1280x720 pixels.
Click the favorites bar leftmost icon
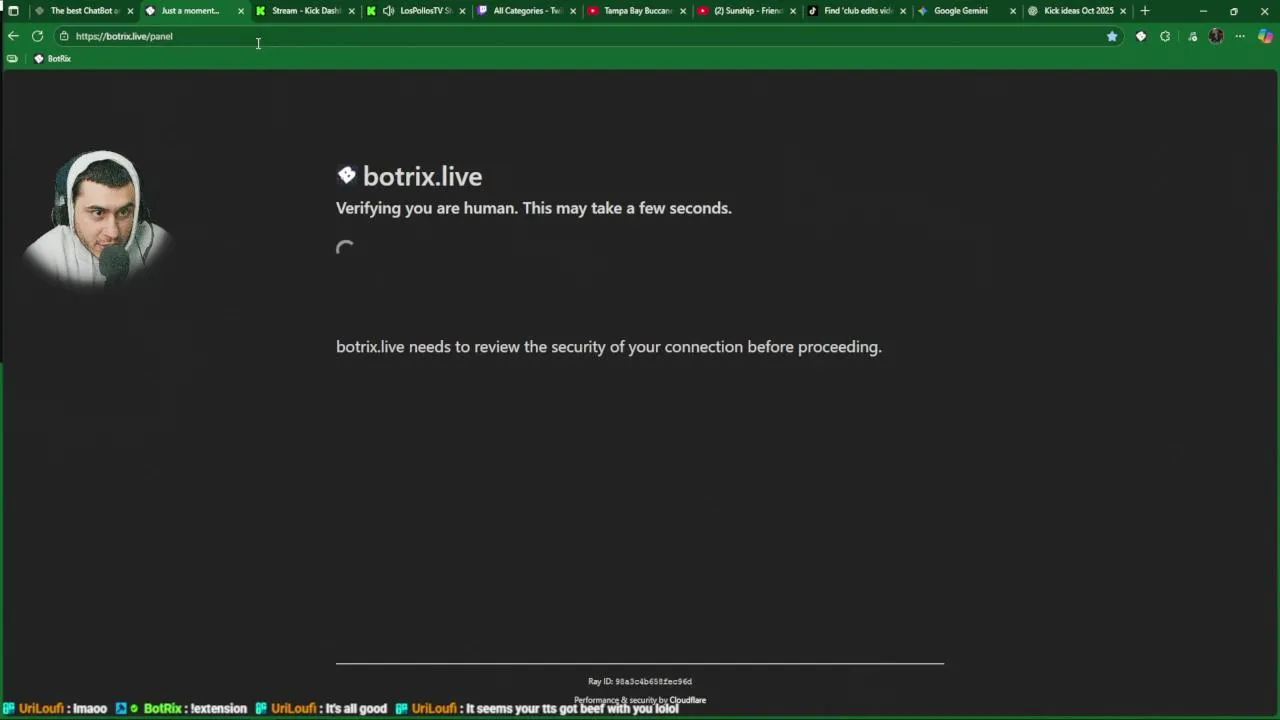12,59
